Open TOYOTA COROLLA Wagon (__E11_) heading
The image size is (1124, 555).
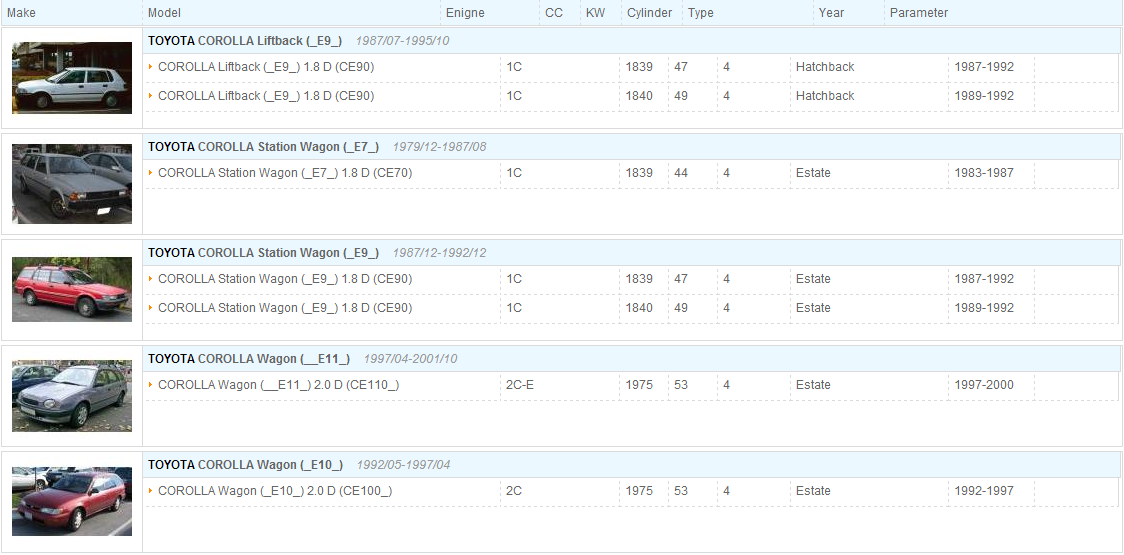(x=249, y=359)
